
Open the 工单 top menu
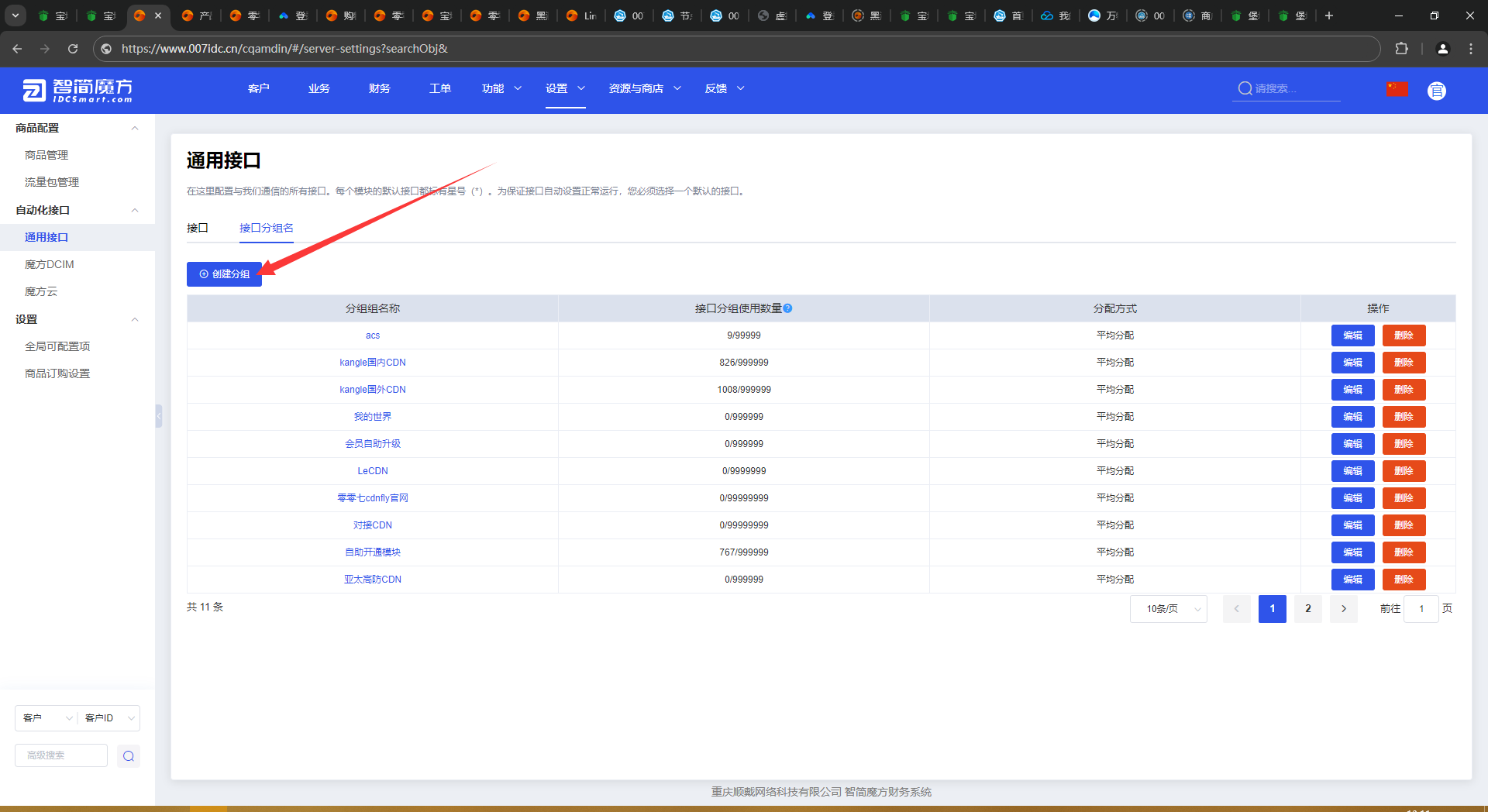pyautogui.click(x=440, y=88)
